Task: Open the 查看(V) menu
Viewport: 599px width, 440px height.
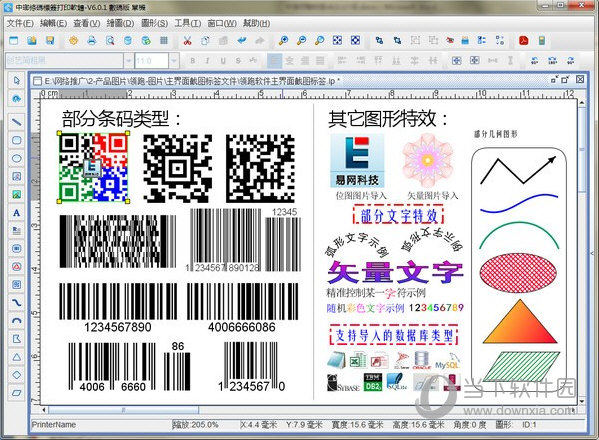Action: point(87,23)
